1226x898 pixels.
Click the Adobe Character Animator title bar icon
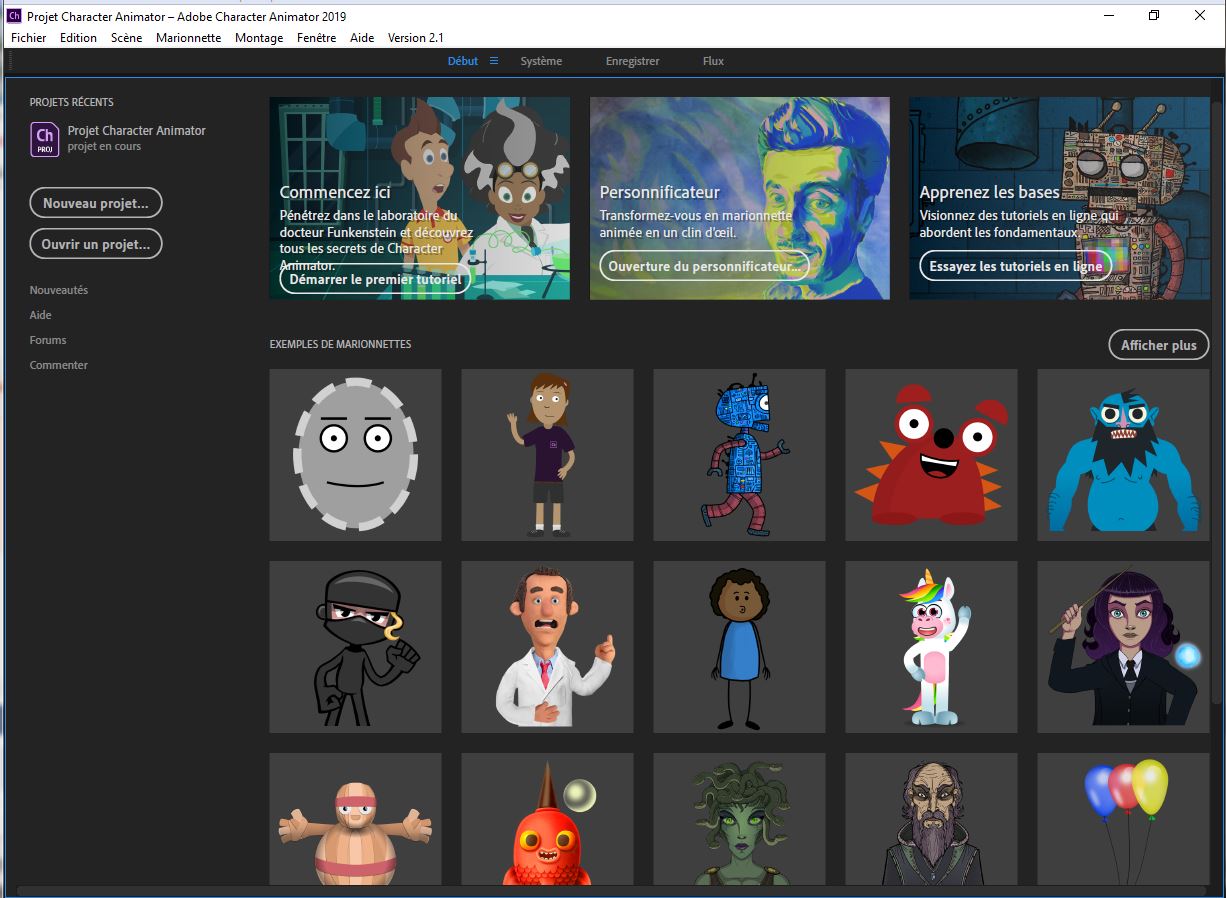[14, 16]
